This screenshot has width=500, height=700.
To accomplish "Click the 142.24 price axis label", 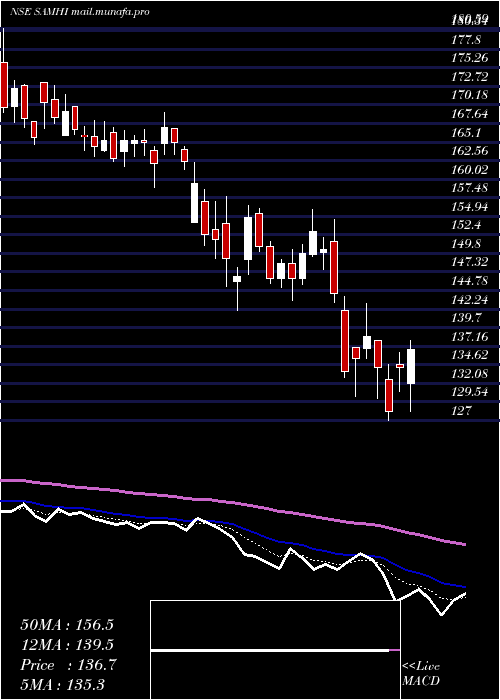I will point(470,299).
